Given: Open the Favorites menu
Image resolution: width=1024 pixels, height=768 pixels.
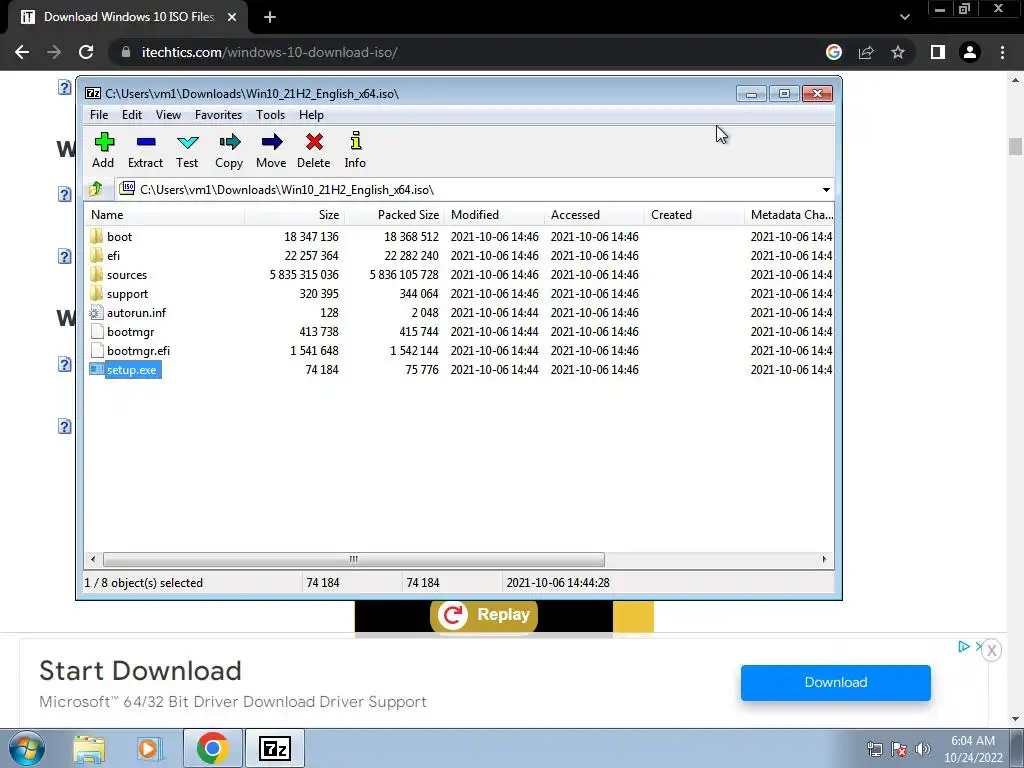Looking at the screenshot, I should tap(218, 115).
